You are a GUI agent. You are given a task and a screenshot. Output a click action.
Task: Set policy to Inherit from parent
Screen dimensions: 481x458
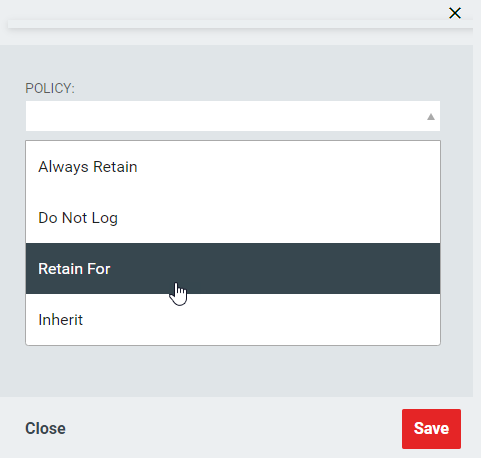[x=233, y=320]
